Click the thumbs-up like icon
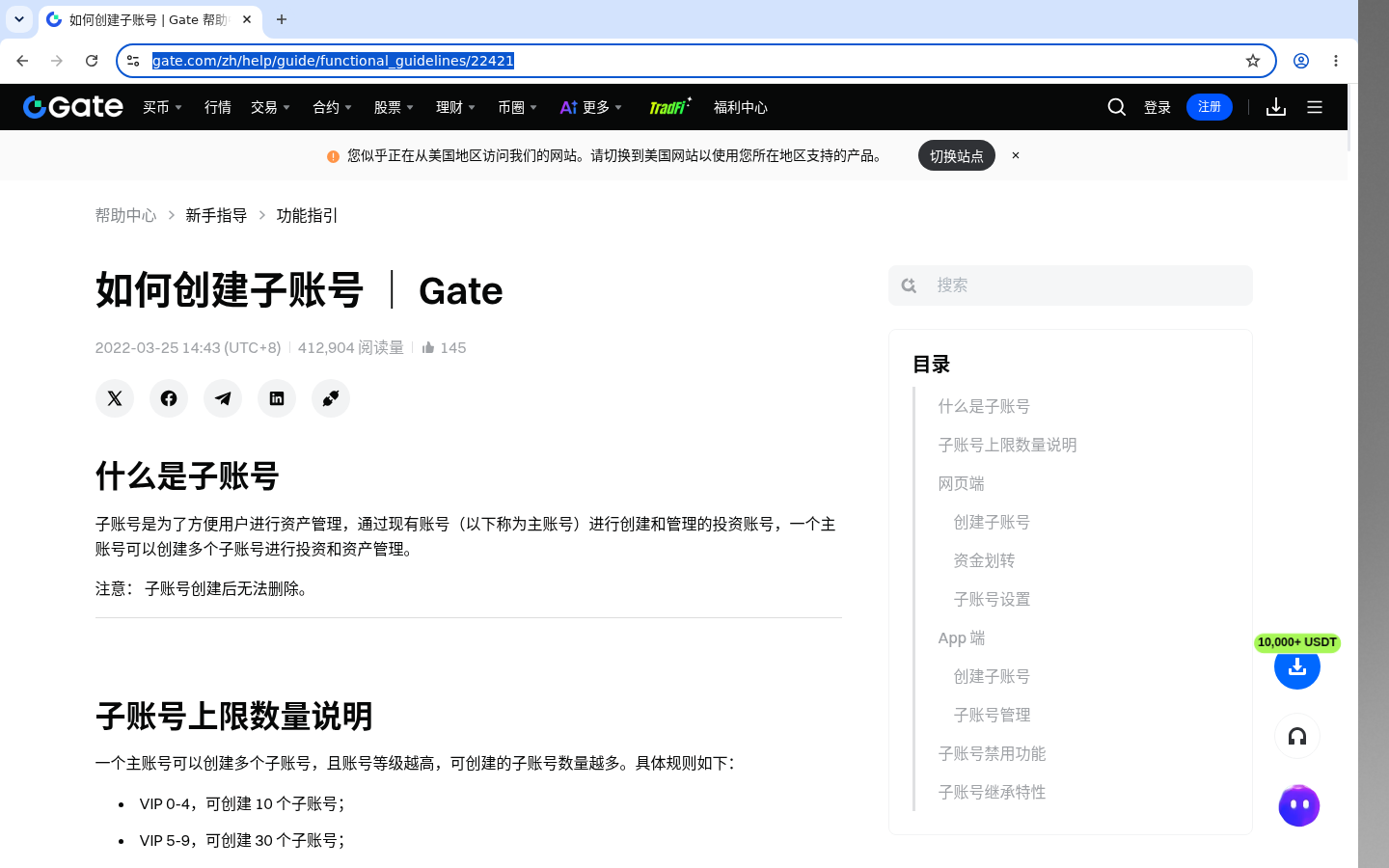Image resolution: width=1389 pixels, height=868 pixels. (428, 347)
